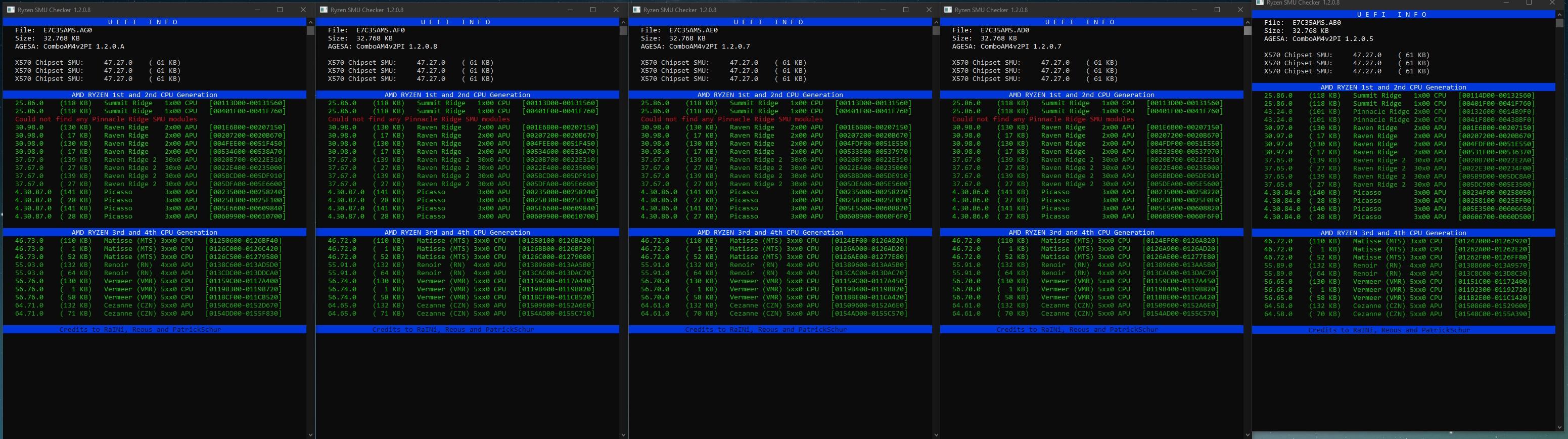Click AGESA 1.2.0.7 line in the AD0 window
The height and width of the screenshot is (439, 1568).
(1007, 46)
